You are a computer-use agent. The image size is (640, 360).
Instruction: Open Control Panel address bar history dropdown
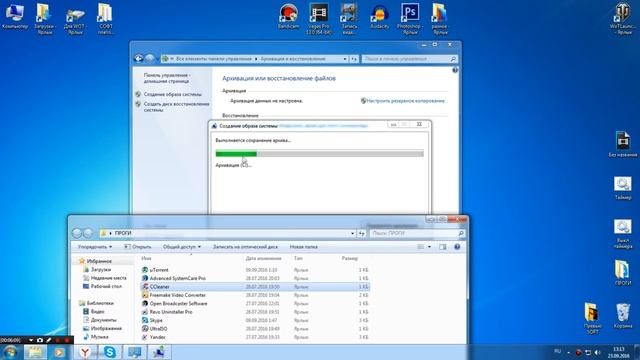[x=345, y=59]
